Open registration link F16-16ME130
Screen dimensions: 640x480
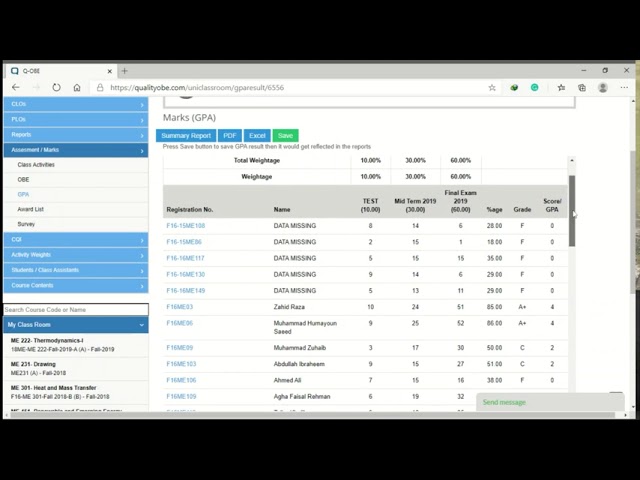pyautogui.click(x=186, y=275)
